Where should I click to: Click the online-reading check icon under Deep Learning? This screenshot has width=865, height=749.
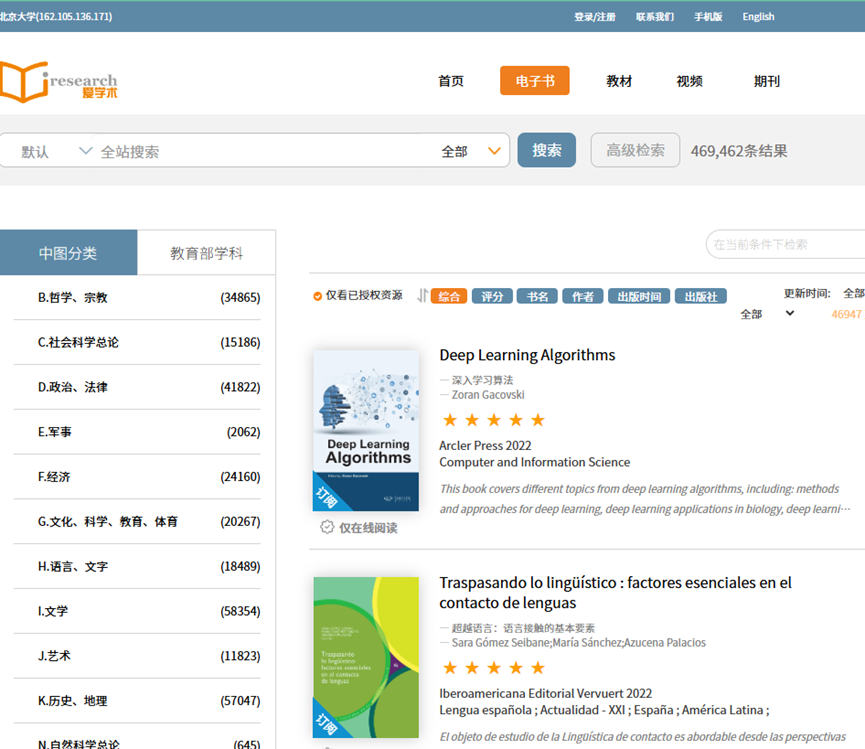click(327, 527)
